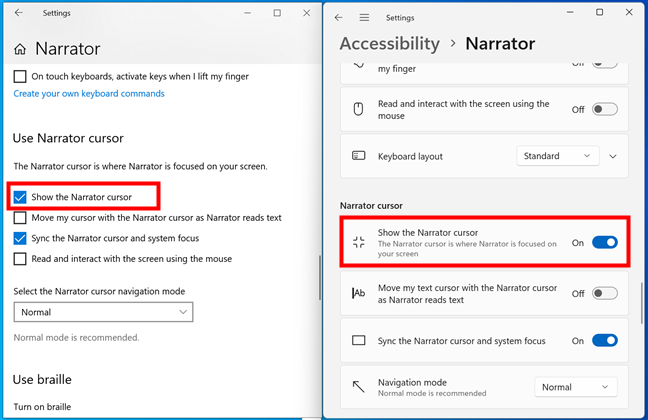This screenshot has width=648, height=420.
Task: Click the Turn on braille text
Action: [42, 407]
